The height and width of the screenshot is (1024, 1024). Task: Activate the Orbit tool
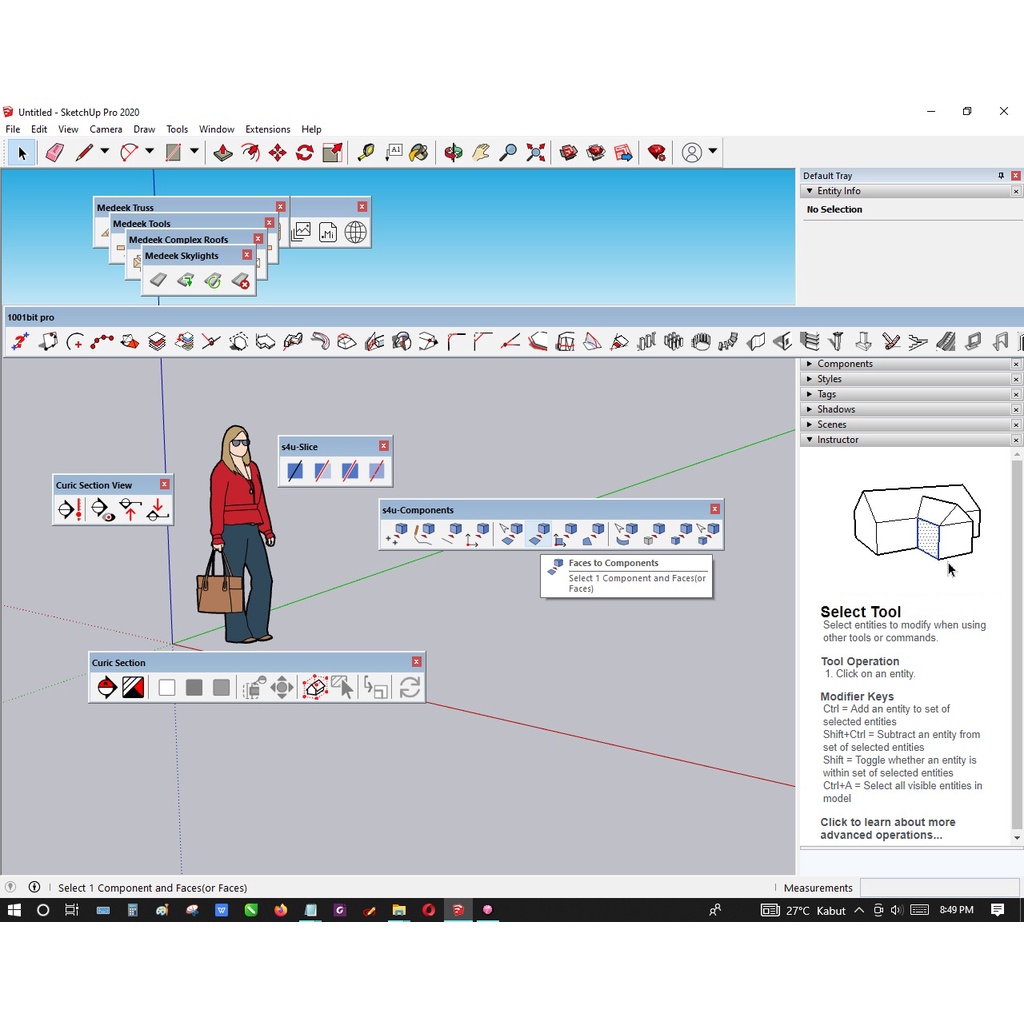(453, 153)
